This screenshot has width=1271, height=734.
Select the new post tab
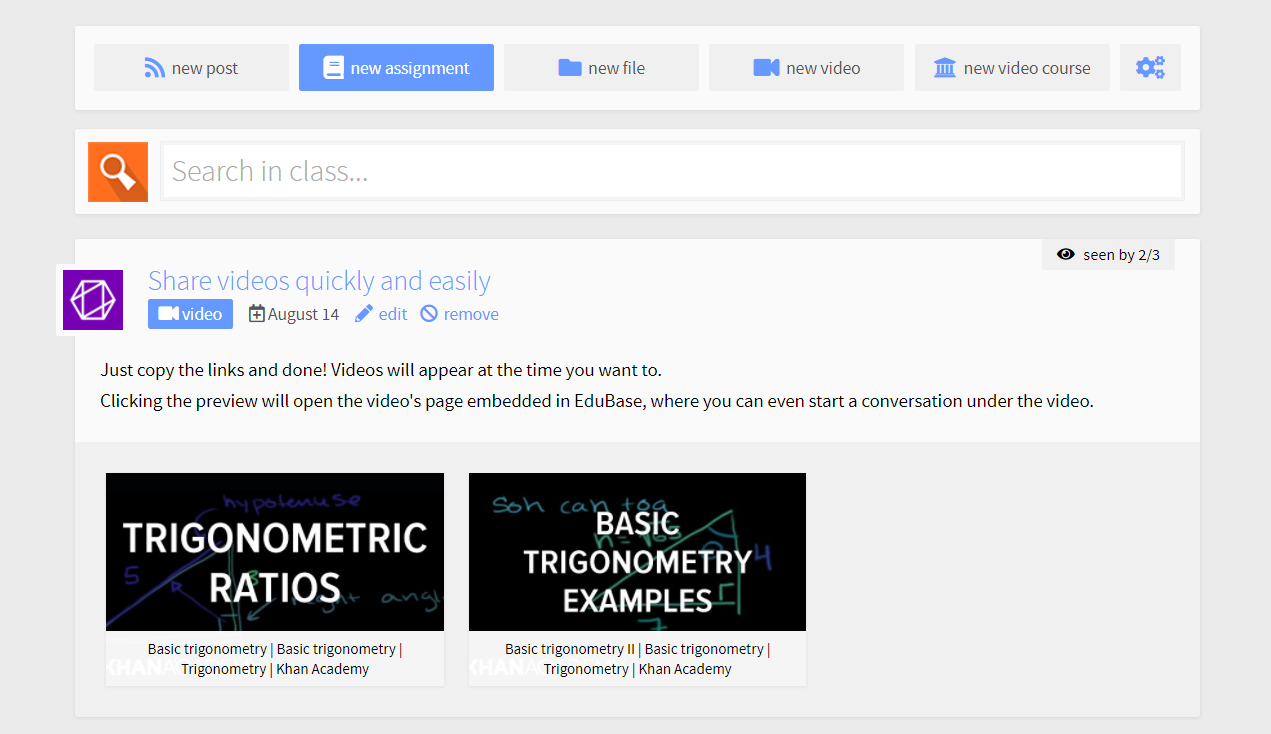tap(191, 67)
